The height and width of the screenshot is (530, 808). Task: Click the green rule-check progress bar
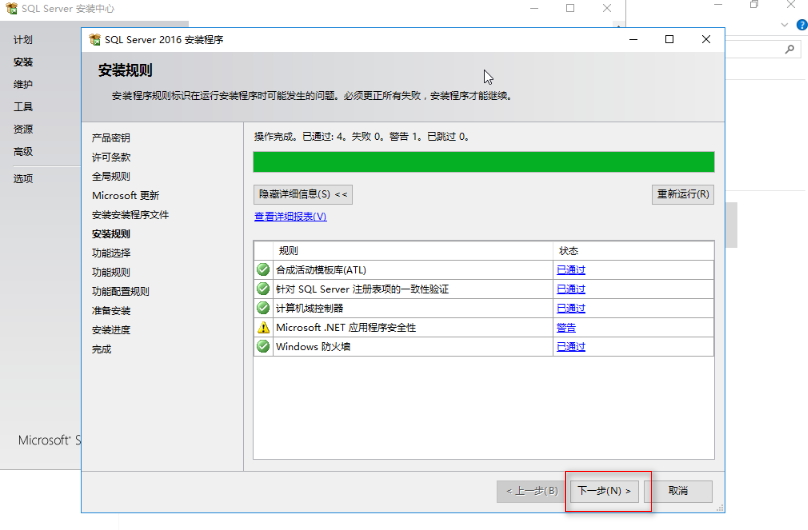pyautogui.click(x=483, y=162)
